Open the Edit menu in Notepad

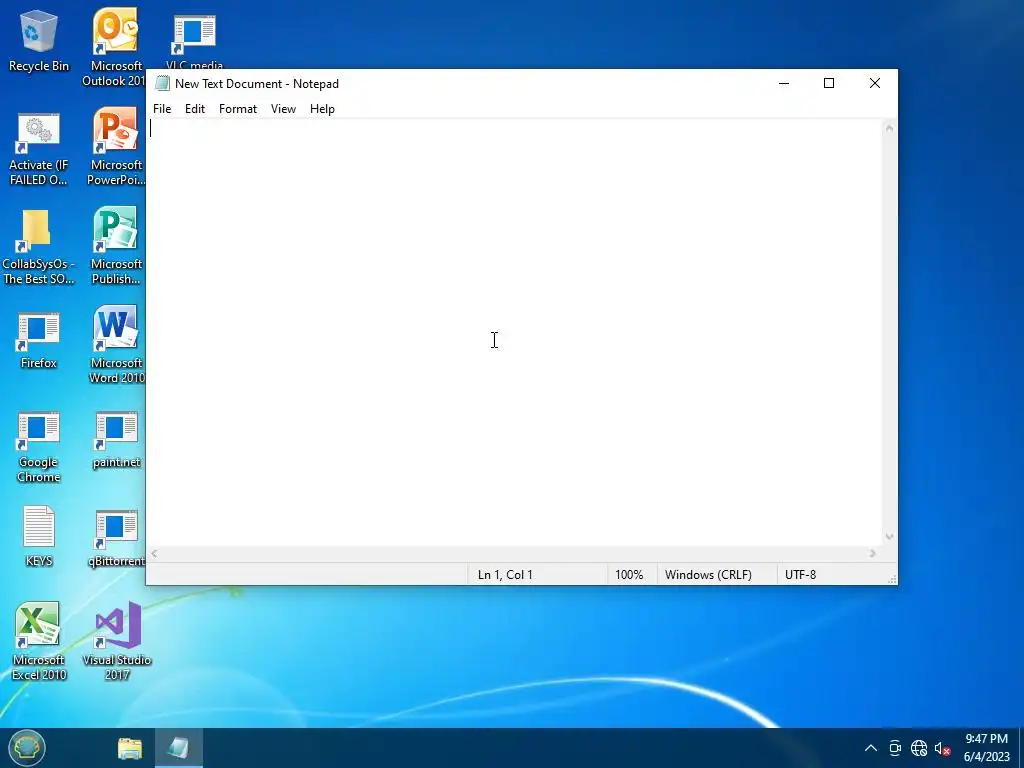click(195, 109)
